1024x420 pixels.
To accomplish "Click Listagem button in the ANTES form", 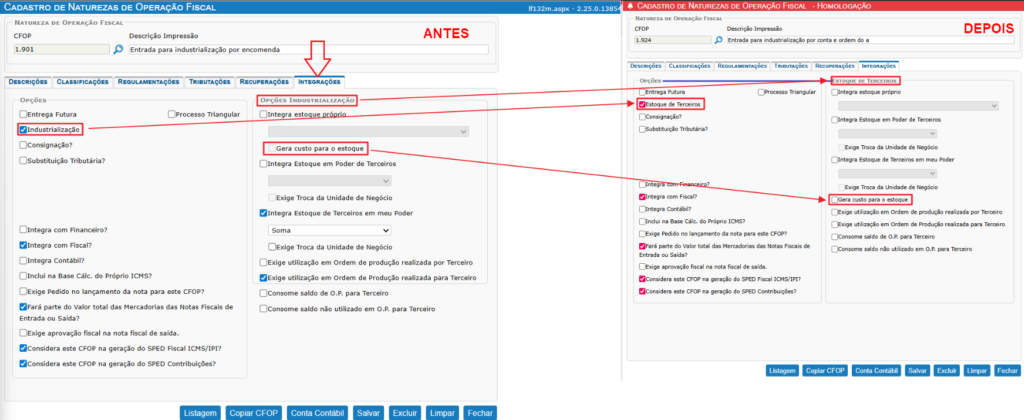I will coord(200,412).
